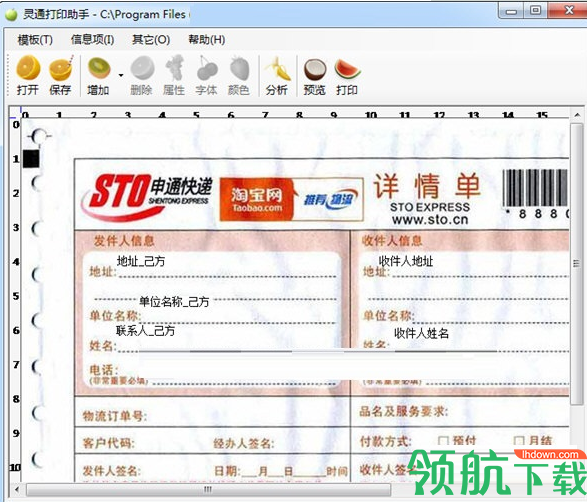Click the black square marker on the template

[31, 159]
